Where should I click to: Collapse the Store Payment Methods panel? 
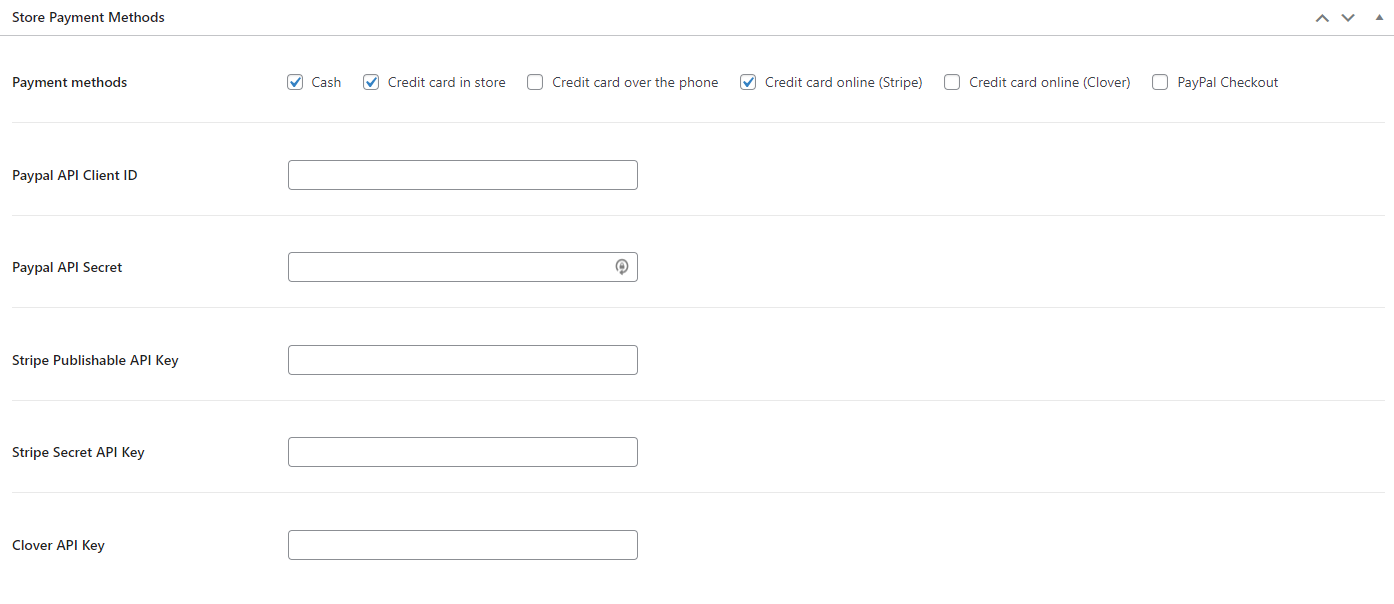point(1379,18)
